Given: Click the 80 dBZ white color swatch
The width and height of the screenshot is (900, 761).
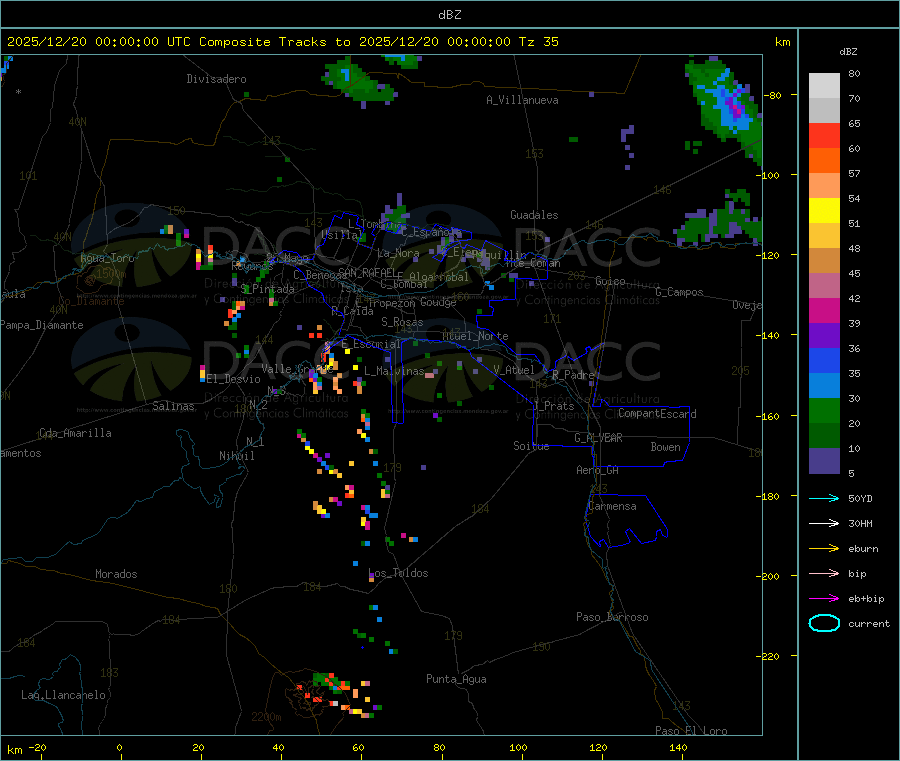Looking at the screenshot, I should [x=824, y=86].
